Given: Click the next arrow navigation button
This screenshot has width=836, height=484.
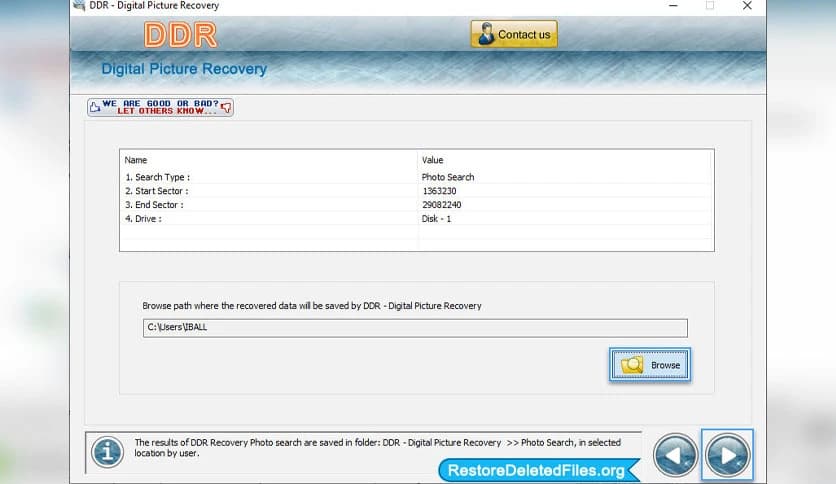Looking at the screenshot, I should coord(727,455).
